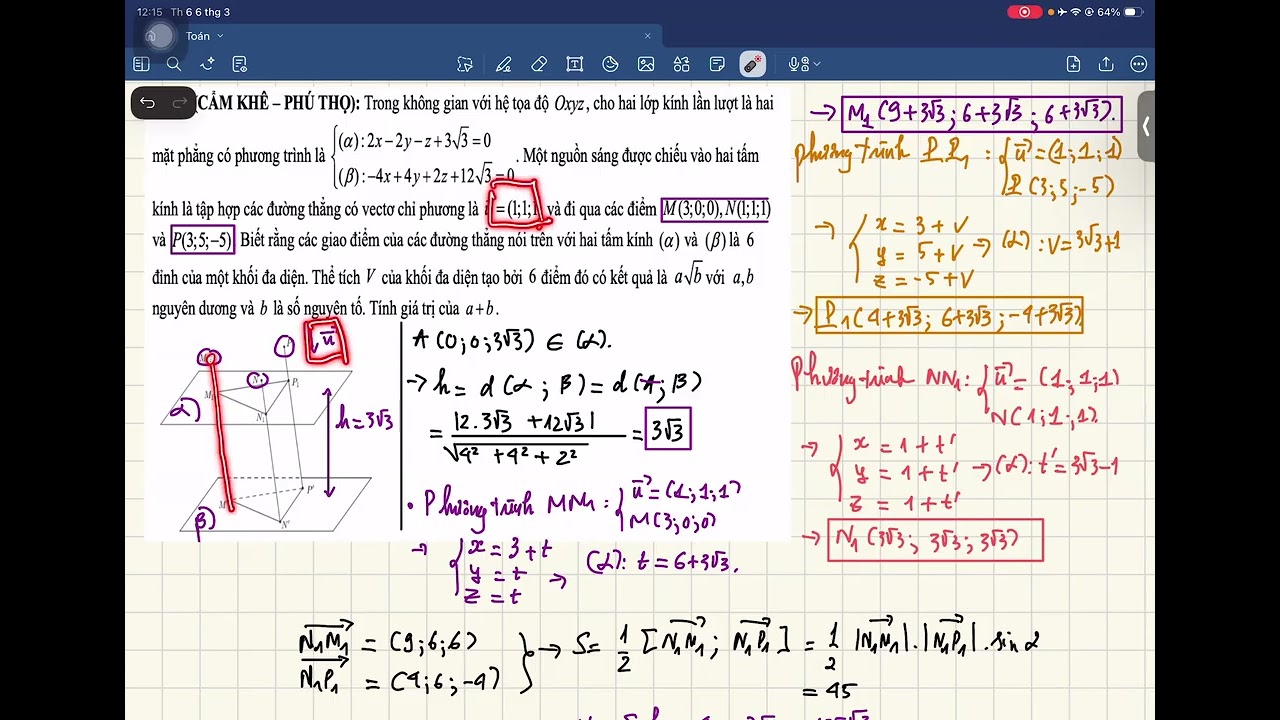Select the Eraser tool
Image resolution: width=1280 pixels, height=720 pixels.
(x=539, y=64)
